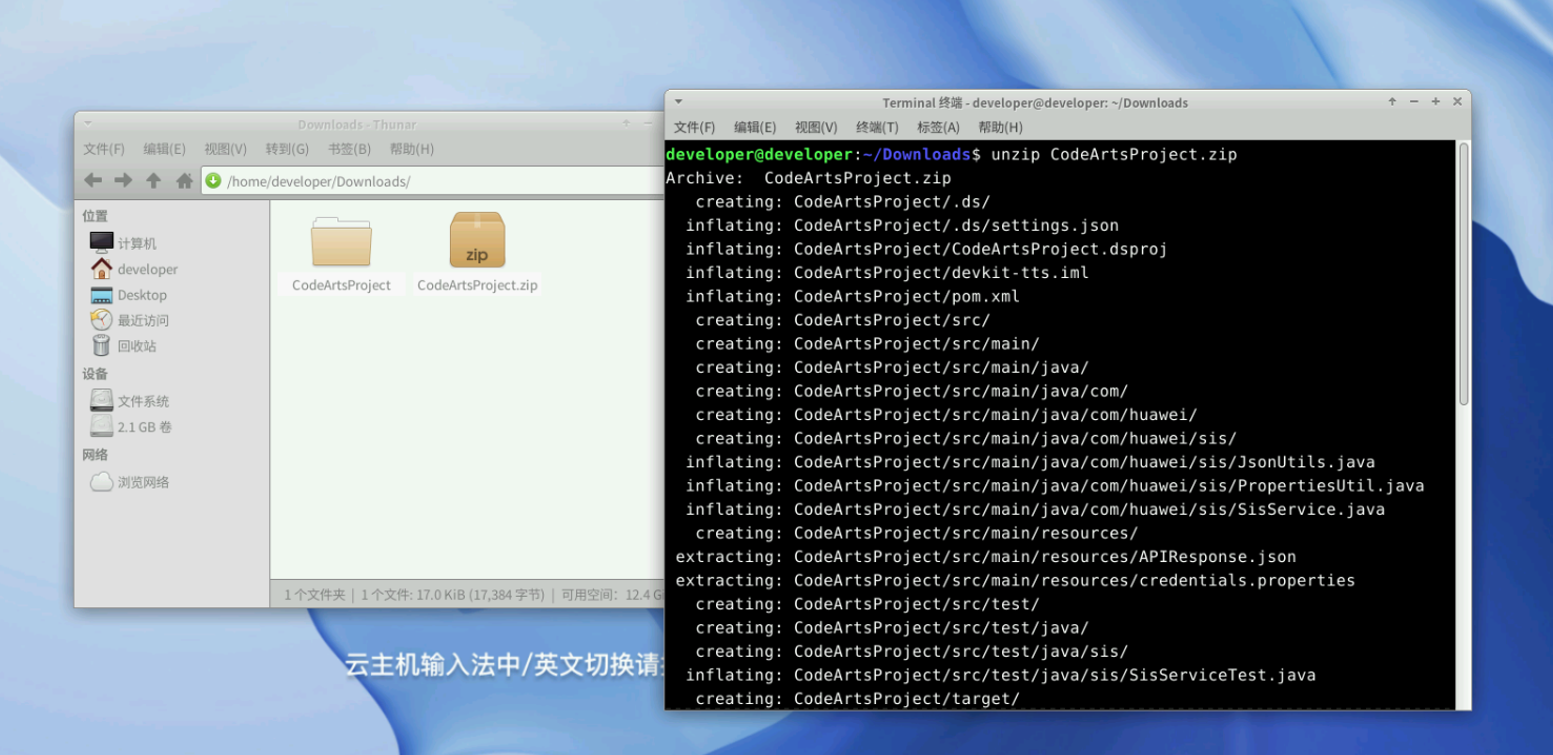Open Terminal 帮助(H) menu

pos(1000,127)
